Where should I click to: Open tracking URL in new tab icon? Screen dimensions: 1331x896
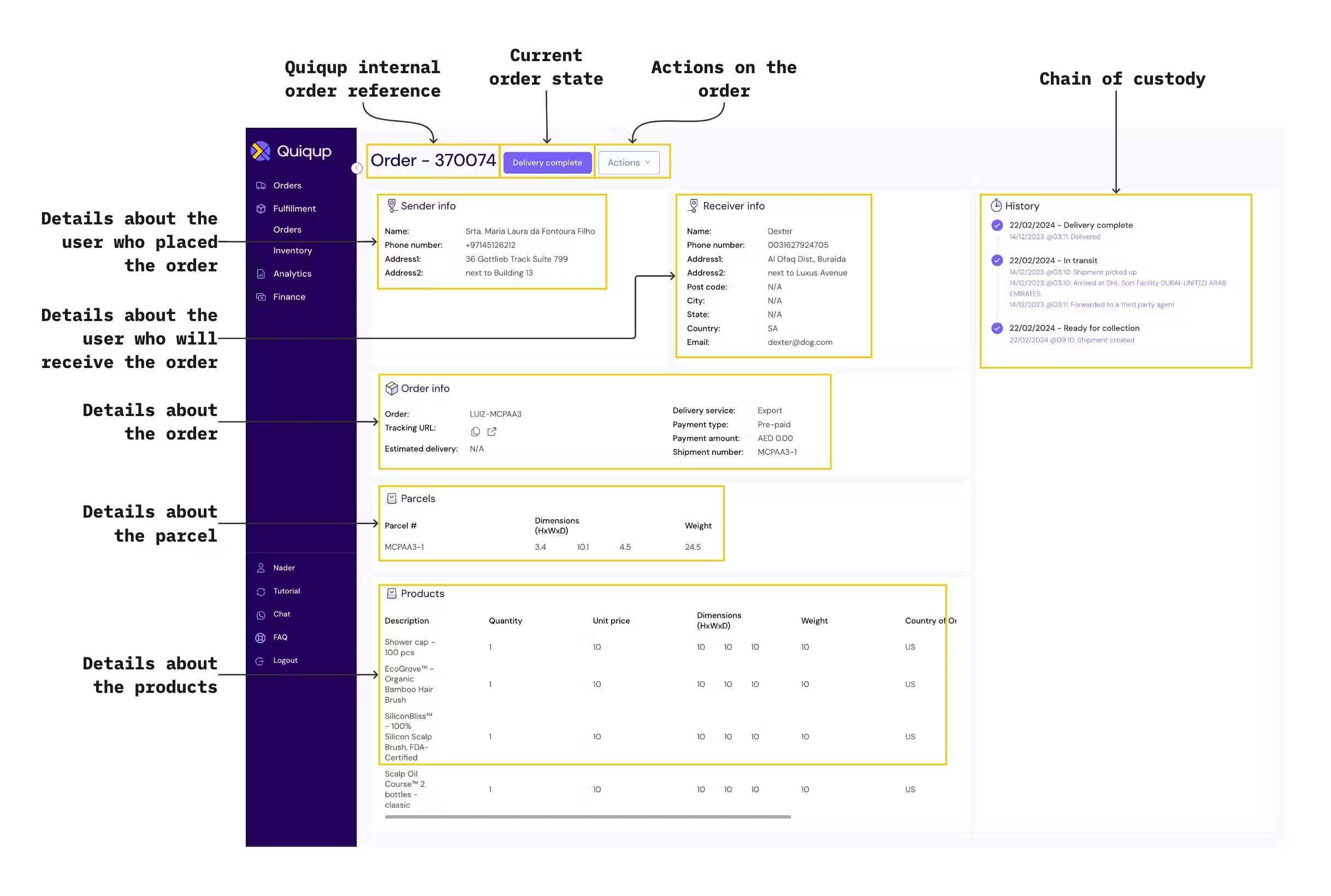pyautogui.click(x=492, y=432)
